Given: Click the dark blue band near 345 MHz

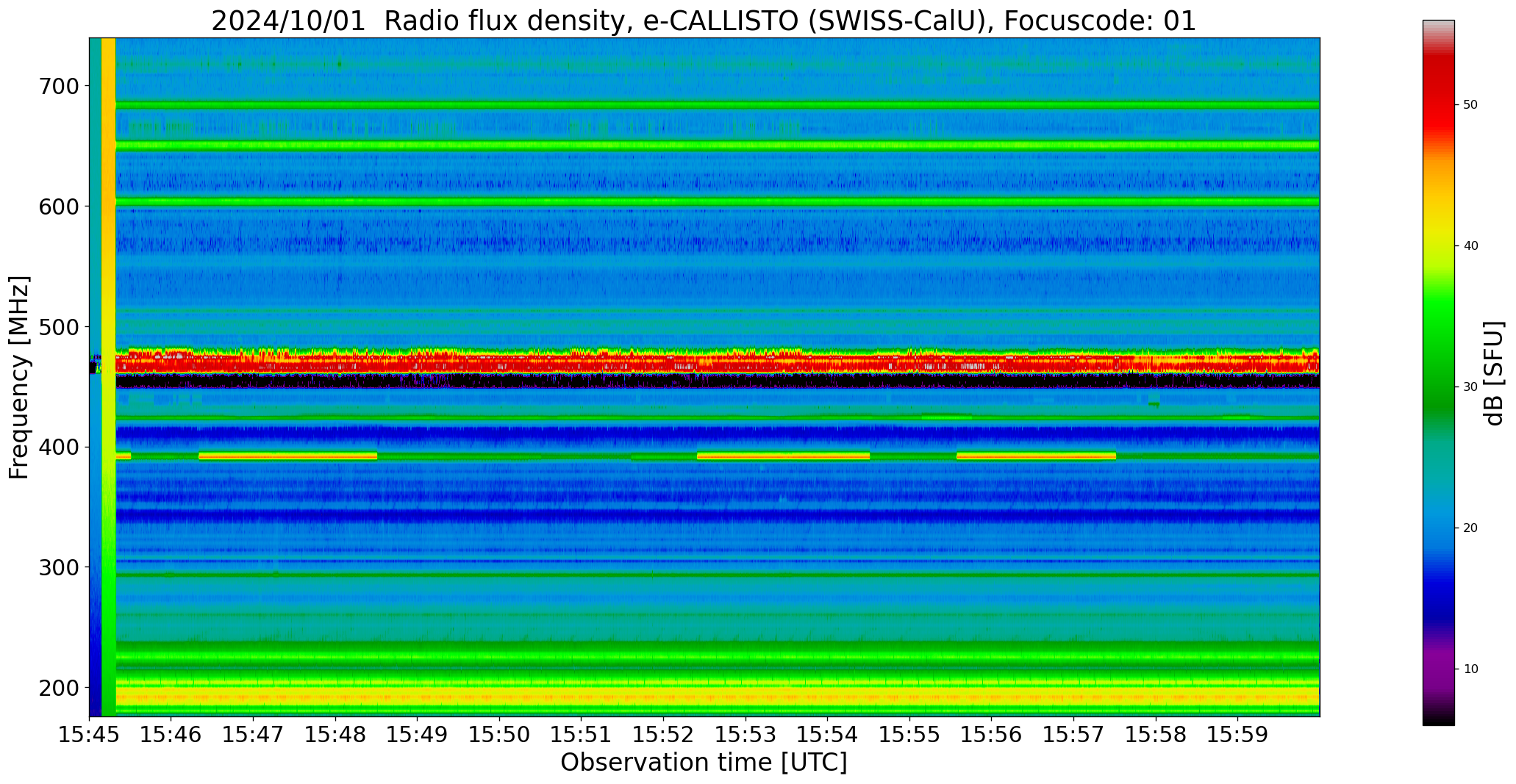Looking at the screenshot, I should (x=717, y=517).
